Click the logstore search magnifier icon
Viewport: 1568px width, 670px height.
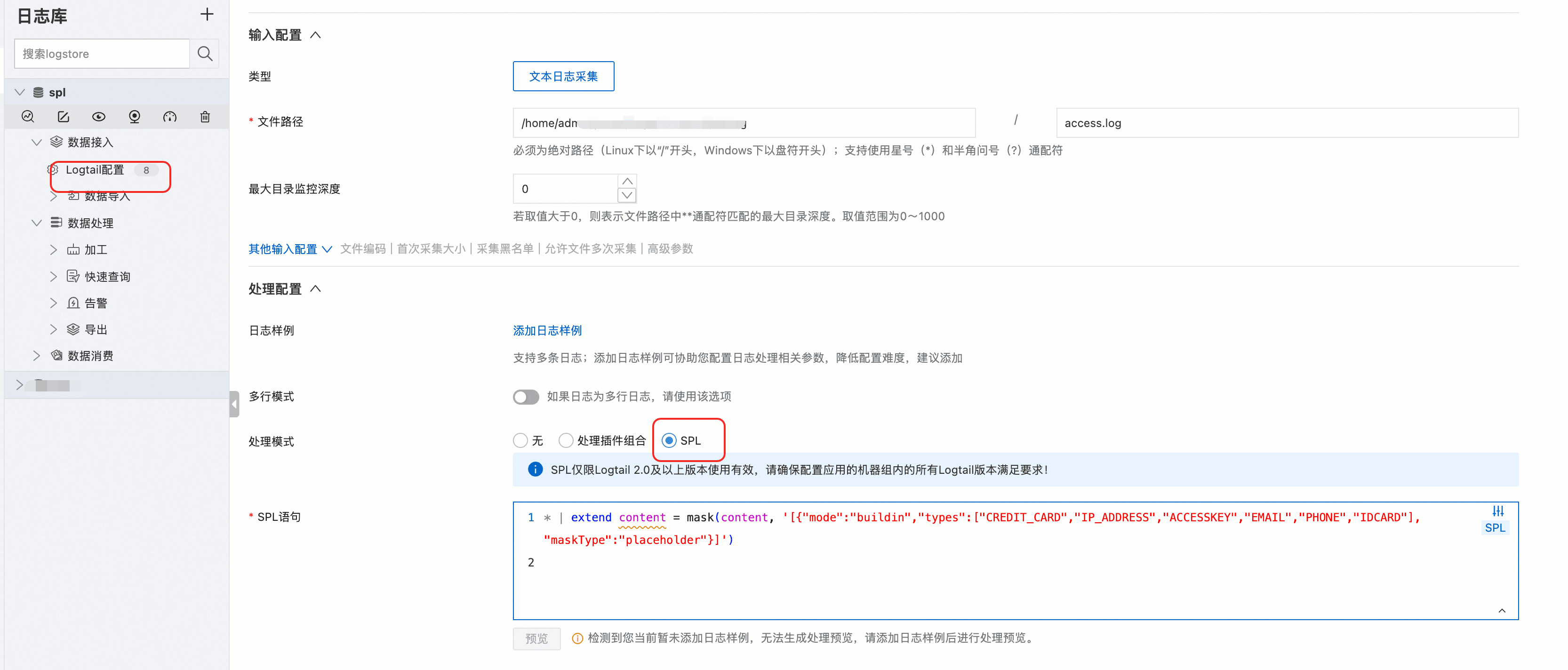(x=205, y=54)
